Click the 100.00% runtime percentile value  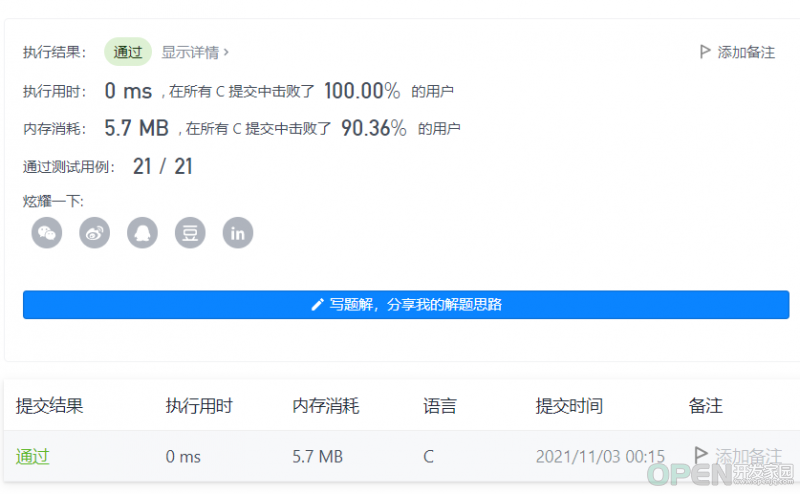point(362,91)
